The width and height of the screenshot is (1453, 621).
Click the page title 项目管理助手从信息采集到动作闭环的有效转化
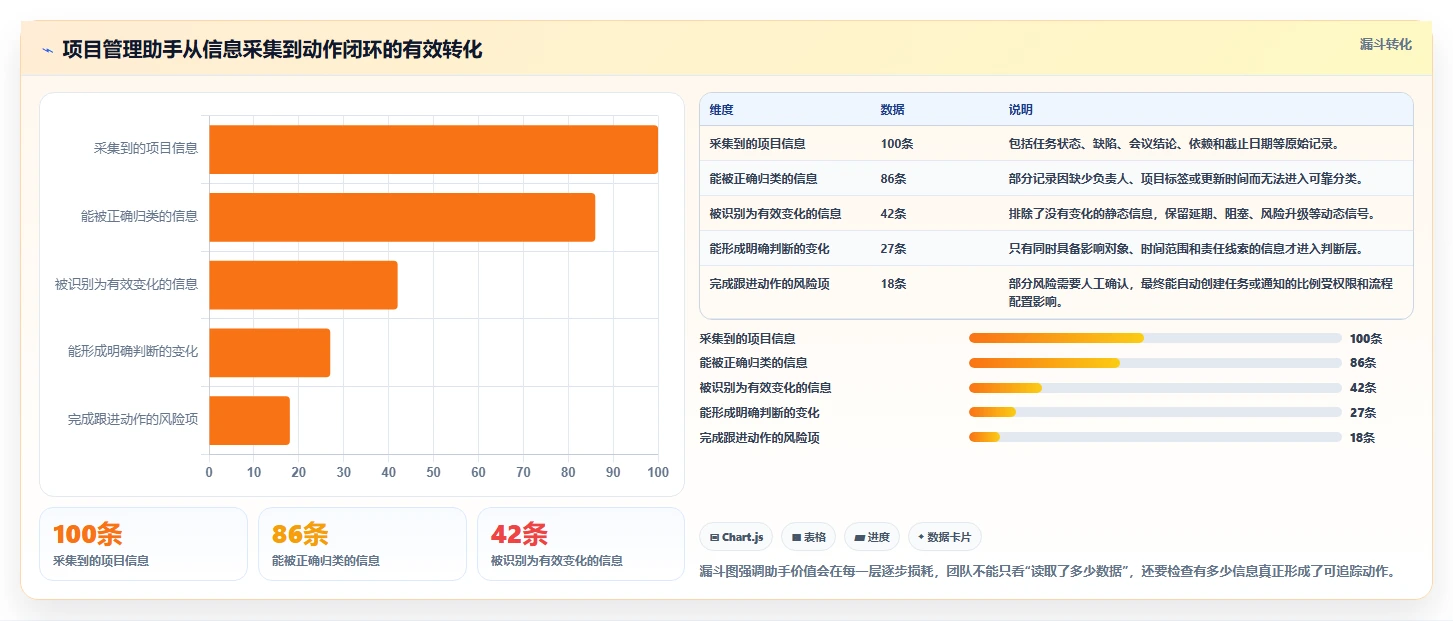click(272, 50)
